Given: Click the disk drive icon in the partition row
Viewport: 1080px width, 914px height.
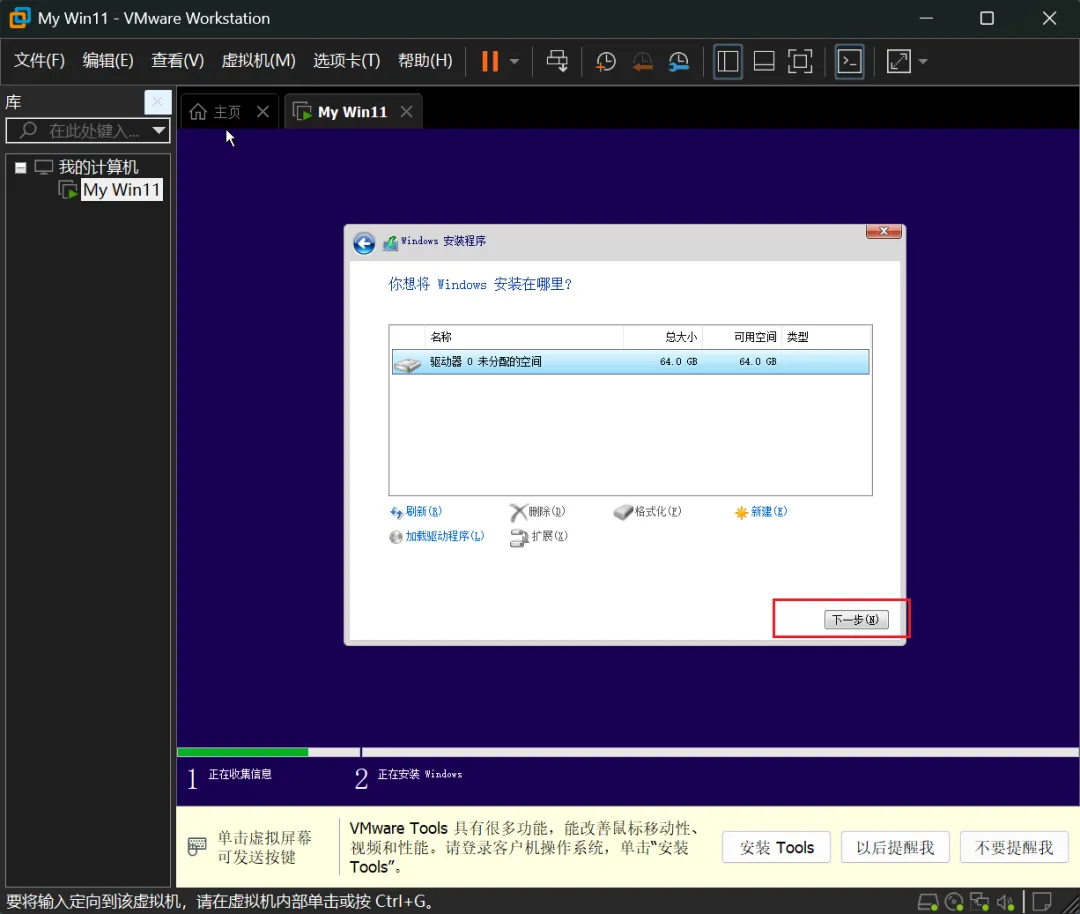Looking at the screenshot, I should coord(407,364).
